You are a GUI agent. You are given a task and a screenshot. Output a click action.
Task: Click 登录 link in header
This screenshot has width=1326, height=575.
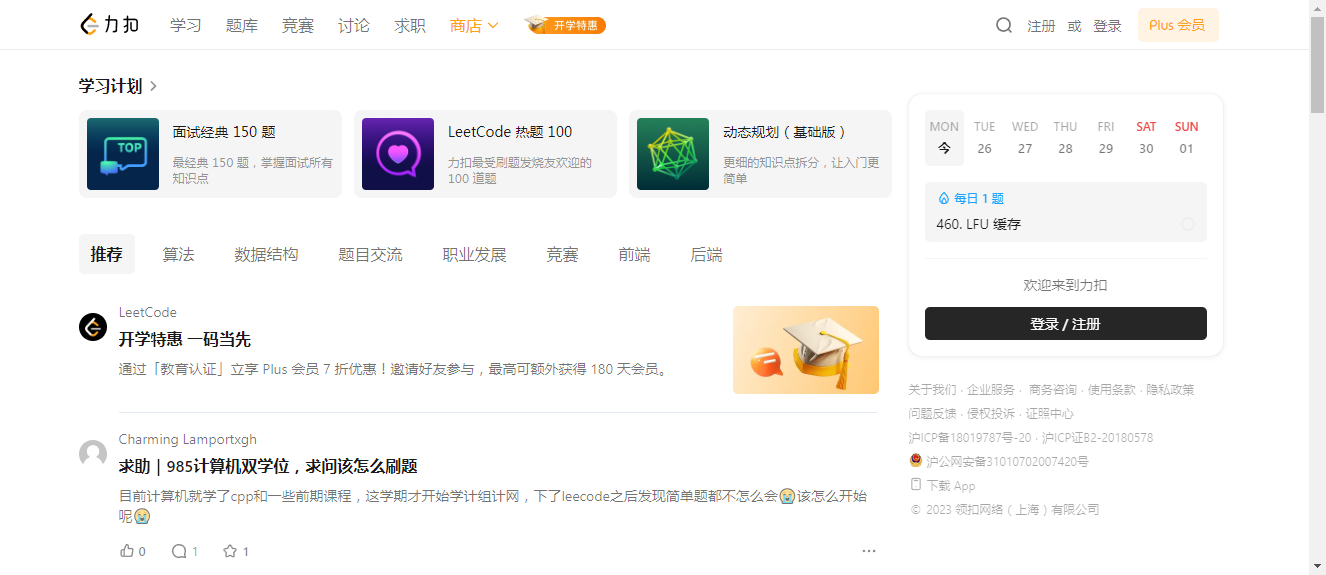click(1107, 26)
